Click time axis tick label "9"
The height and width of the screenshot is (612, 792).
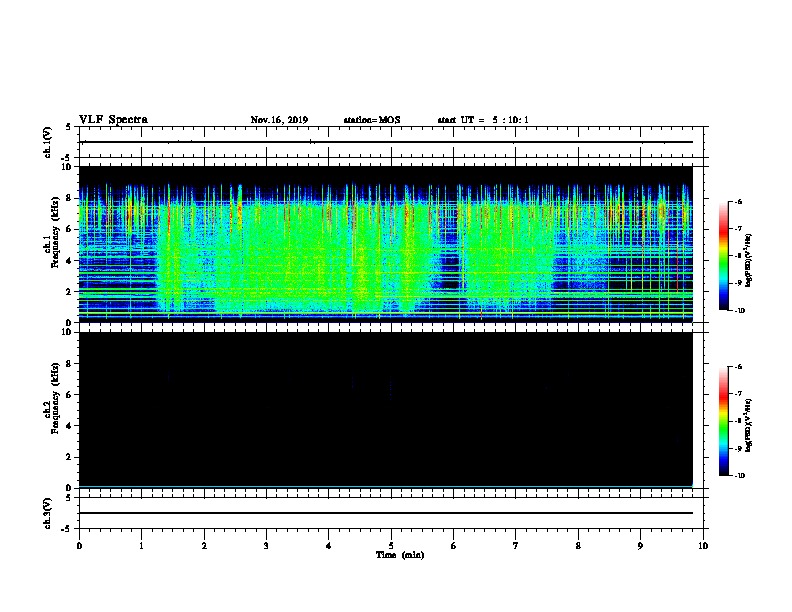(640, 546)
